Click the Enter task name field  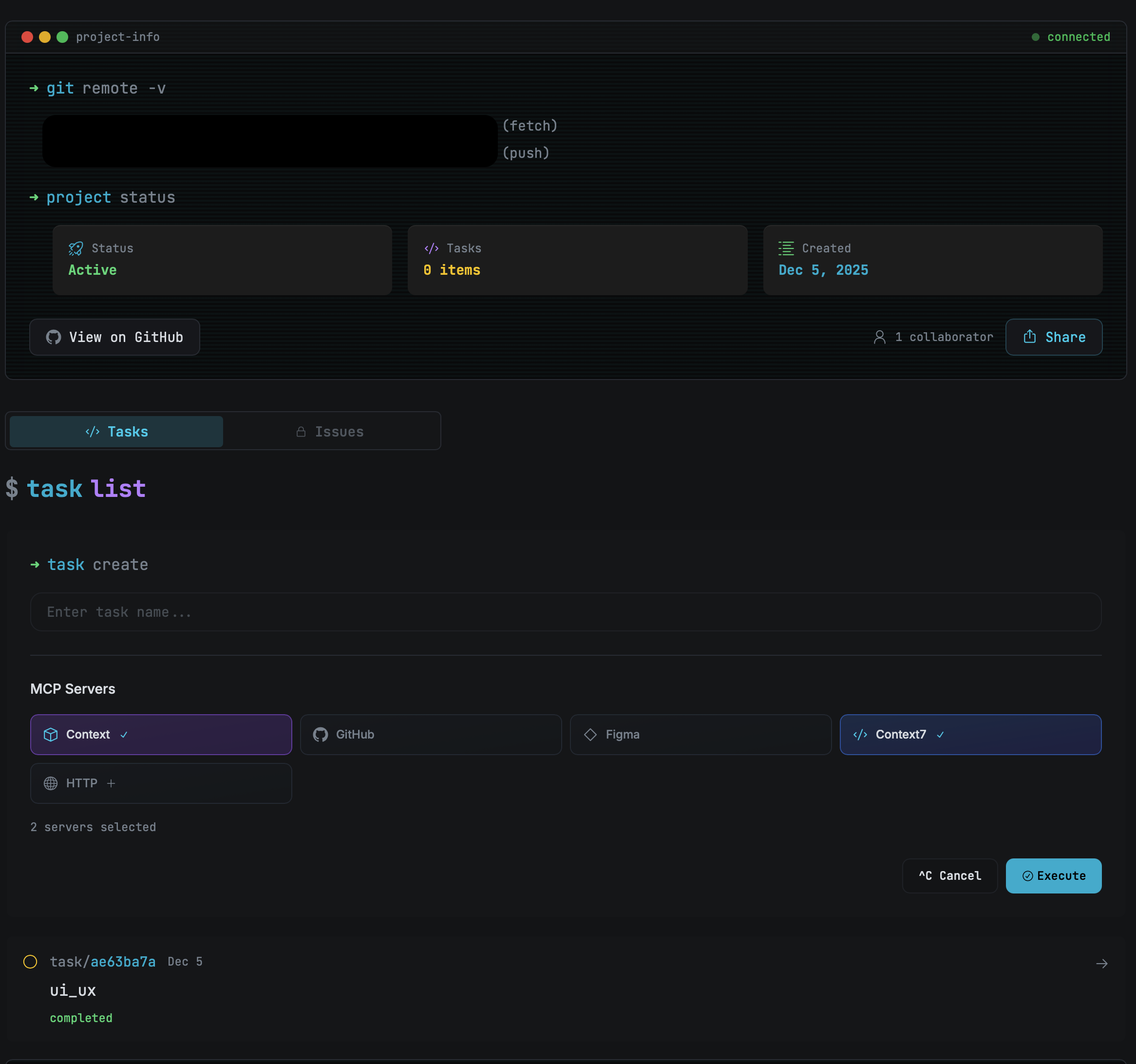[x=565, y=612]
